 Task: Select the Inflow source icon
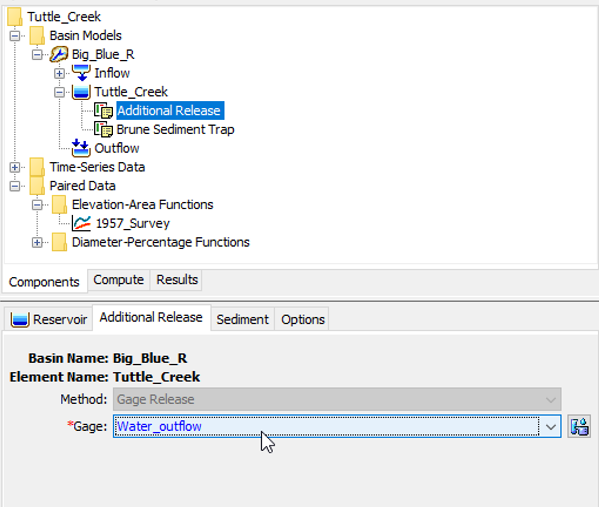[x=81, y=73]
